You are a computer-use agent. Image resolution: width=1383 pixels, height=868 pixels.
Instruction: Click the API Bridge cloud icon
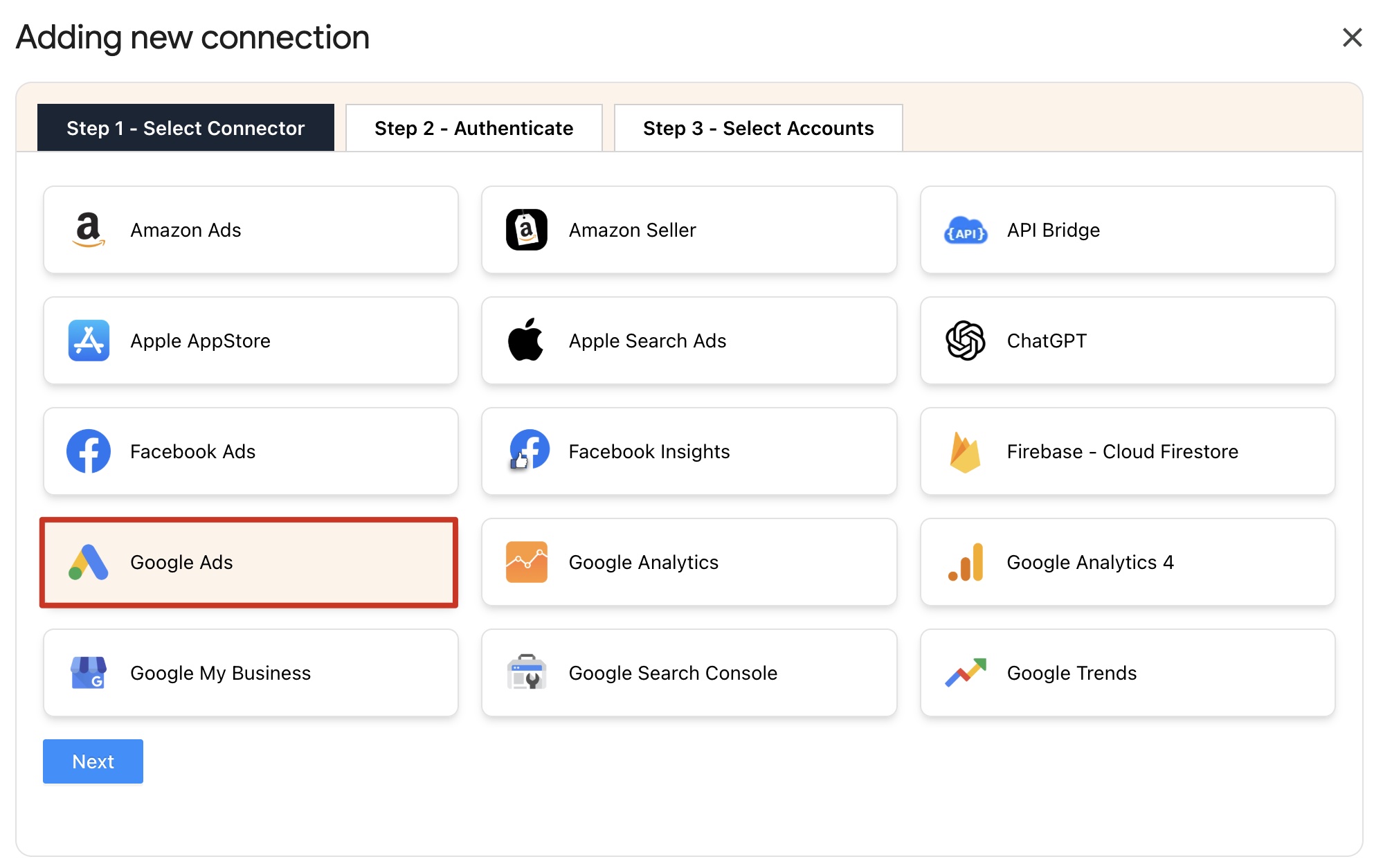coord(966,231)
